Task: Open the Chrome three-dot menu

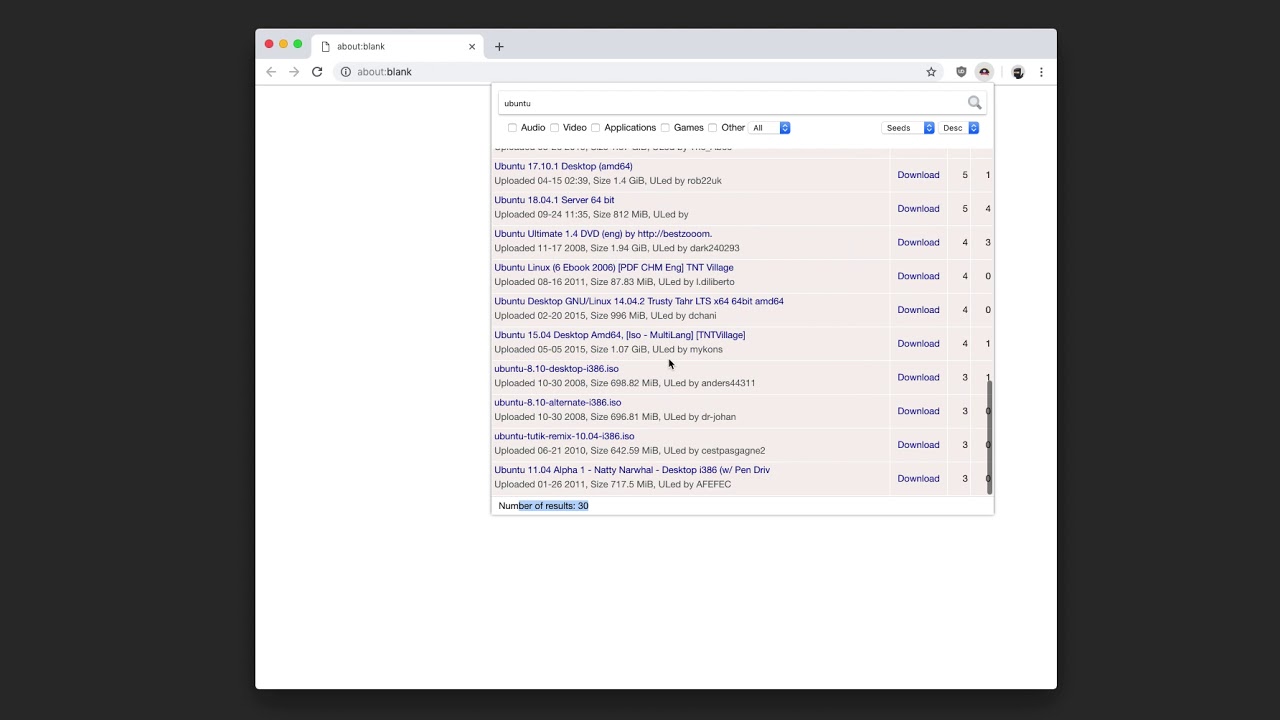Action: (x=1041, y=72)
